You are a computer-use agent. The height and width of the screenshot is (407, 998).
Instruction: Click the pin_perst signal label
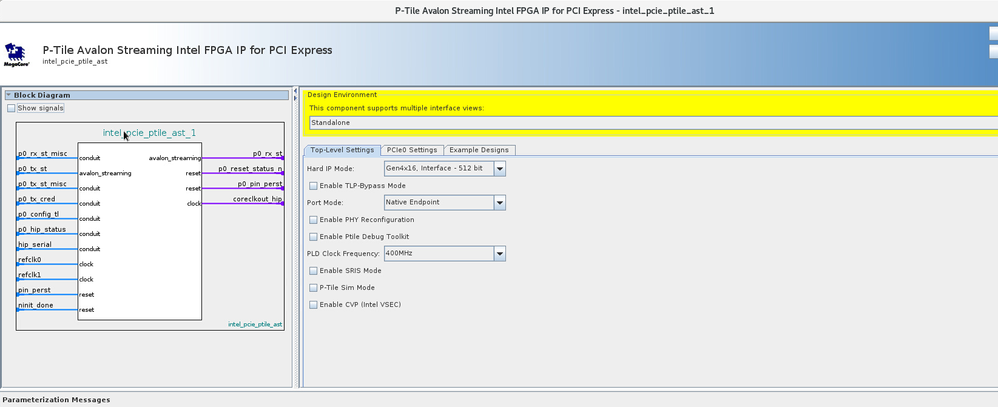pos(34,290)
